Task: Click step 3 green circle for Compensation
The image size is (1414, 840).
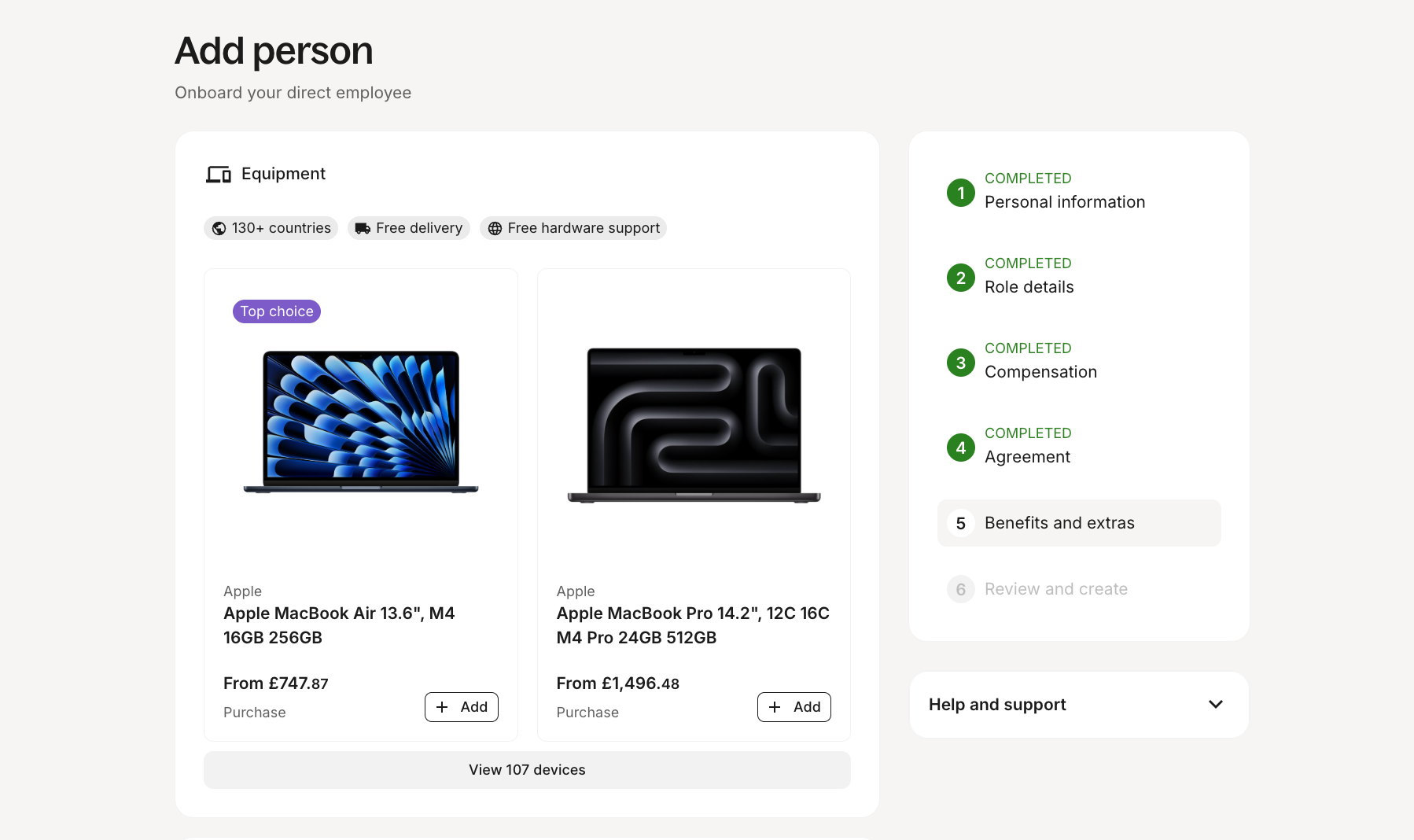Action: coord(961,363)
